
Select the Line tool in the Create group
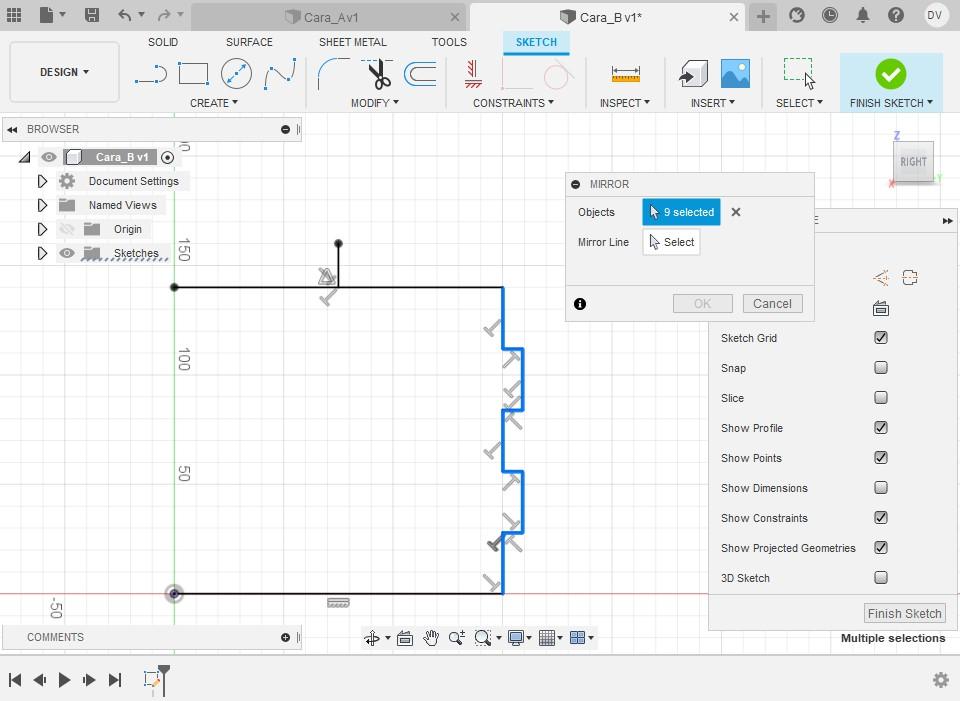pyautogui.click(x=151, y=74)
